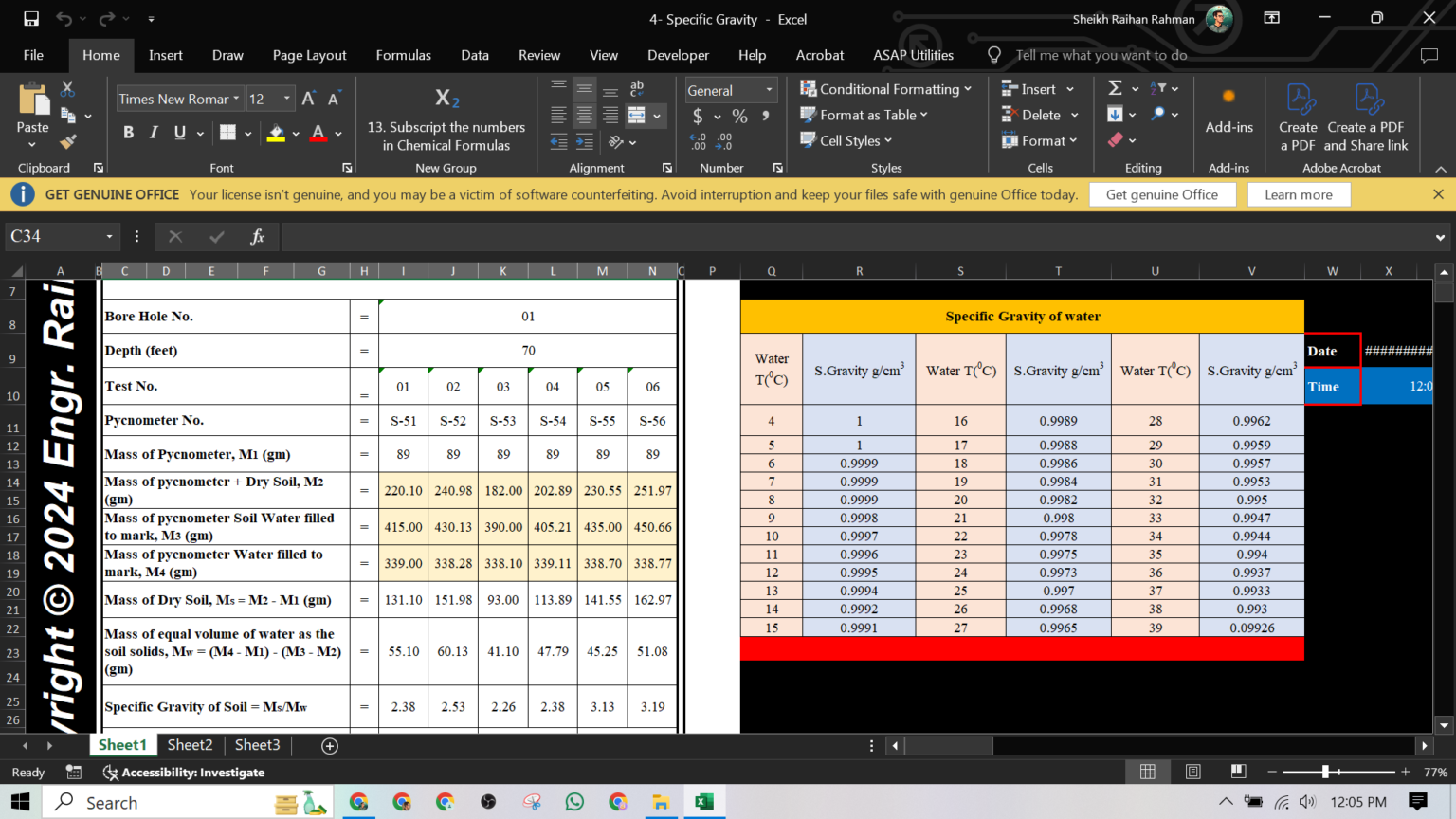Open the Comments speech bubble icon

1429,56
